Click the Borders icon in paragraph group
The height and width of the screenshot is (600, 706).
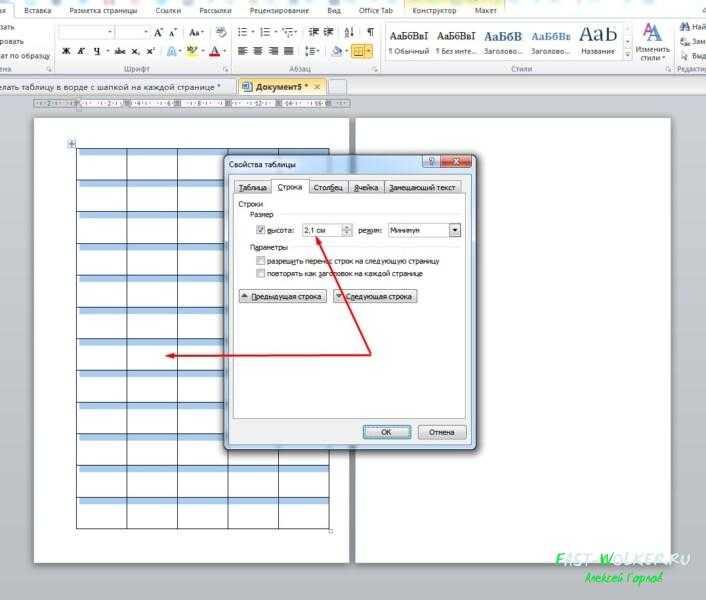(358, 51)
